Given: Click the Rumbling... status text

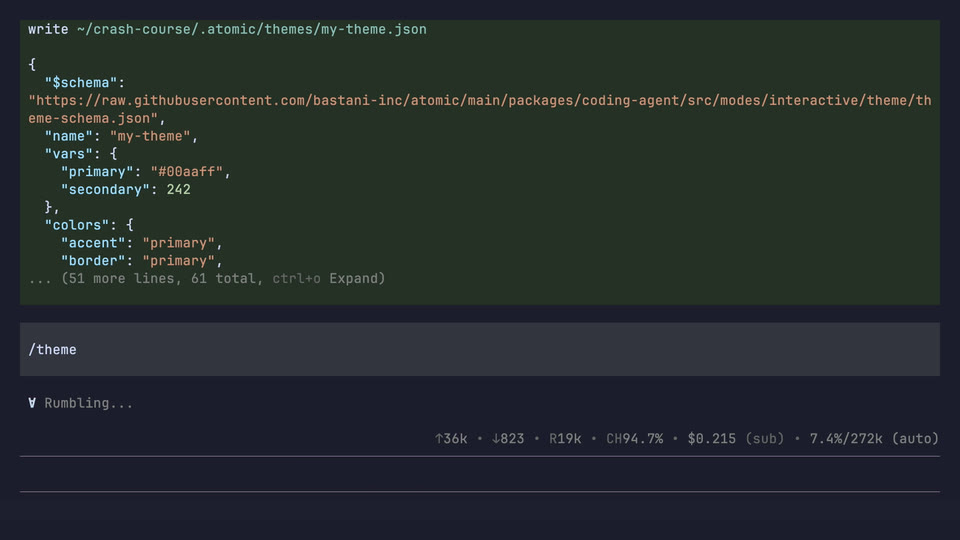Looking at the screenshot, I should [88, 403].
